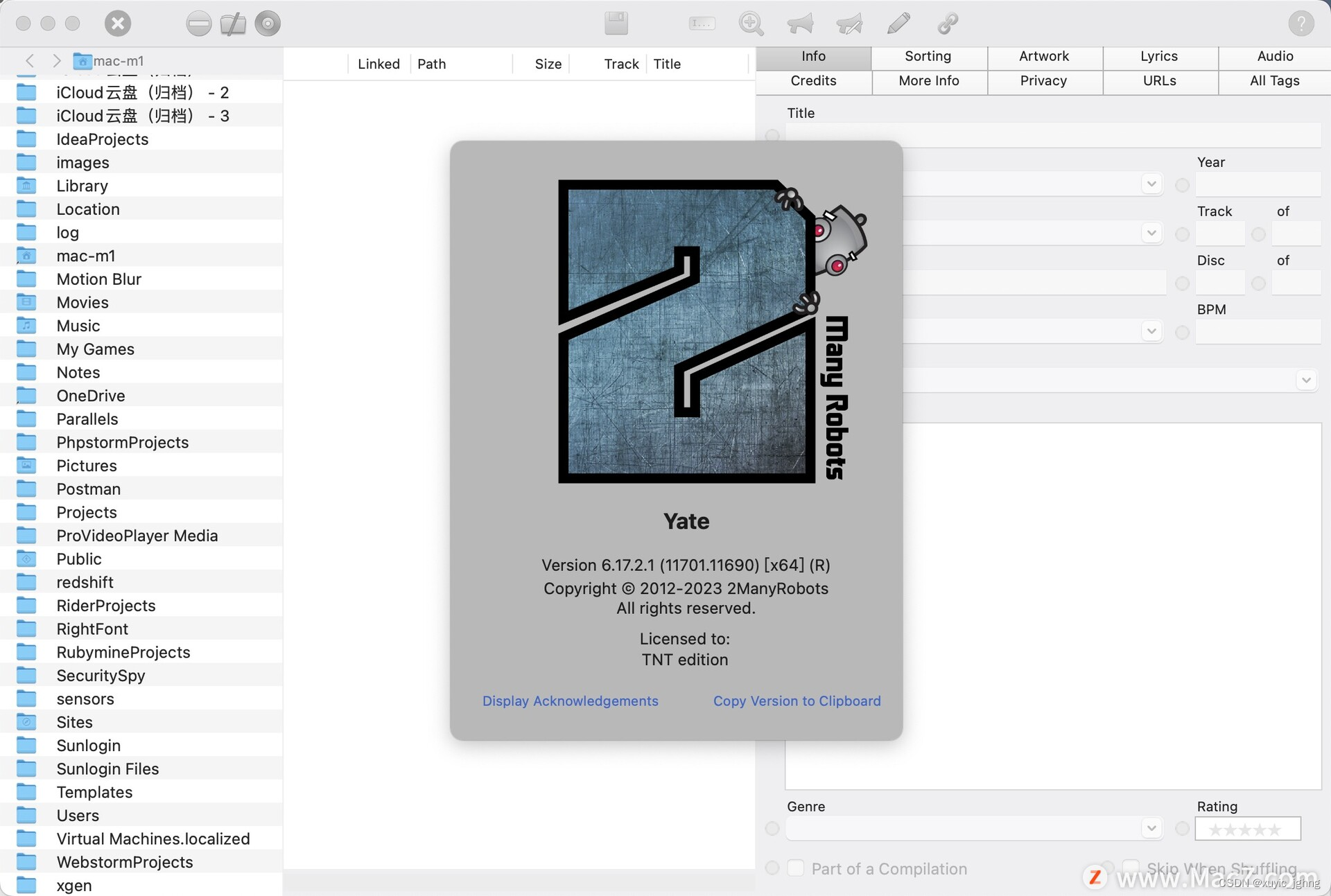Open the Sorting tab in Yate
This screenshot has width=1331, height=896.
pos(928,55)
